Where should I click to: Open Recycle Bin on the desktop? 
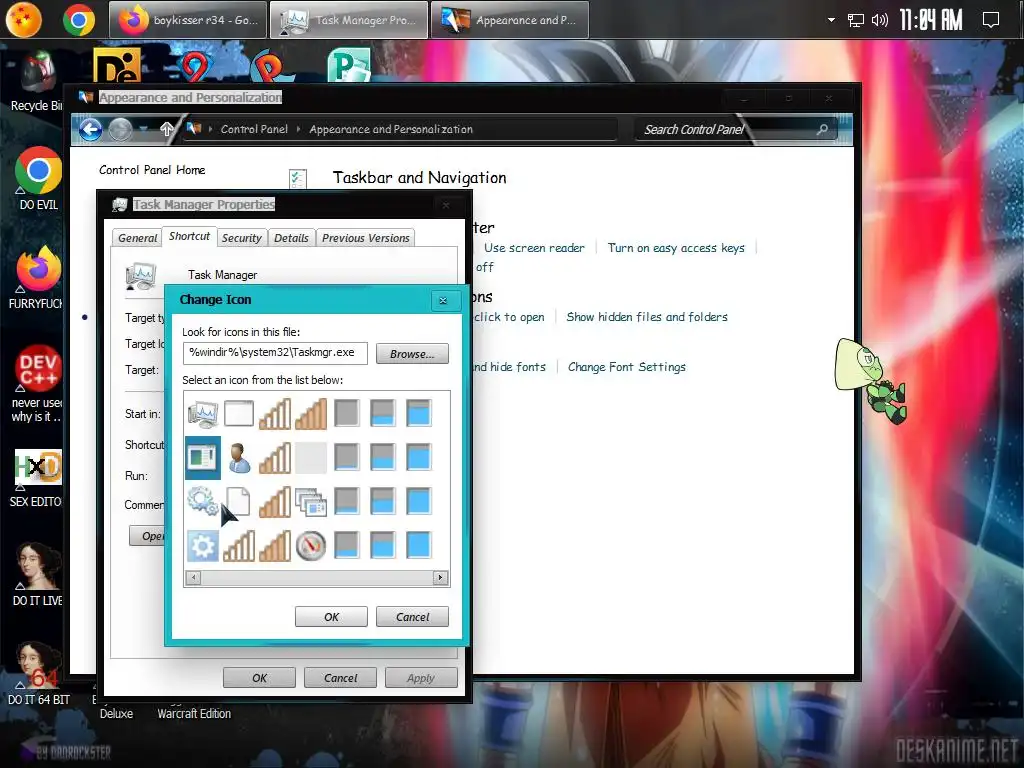coord(36,82)
